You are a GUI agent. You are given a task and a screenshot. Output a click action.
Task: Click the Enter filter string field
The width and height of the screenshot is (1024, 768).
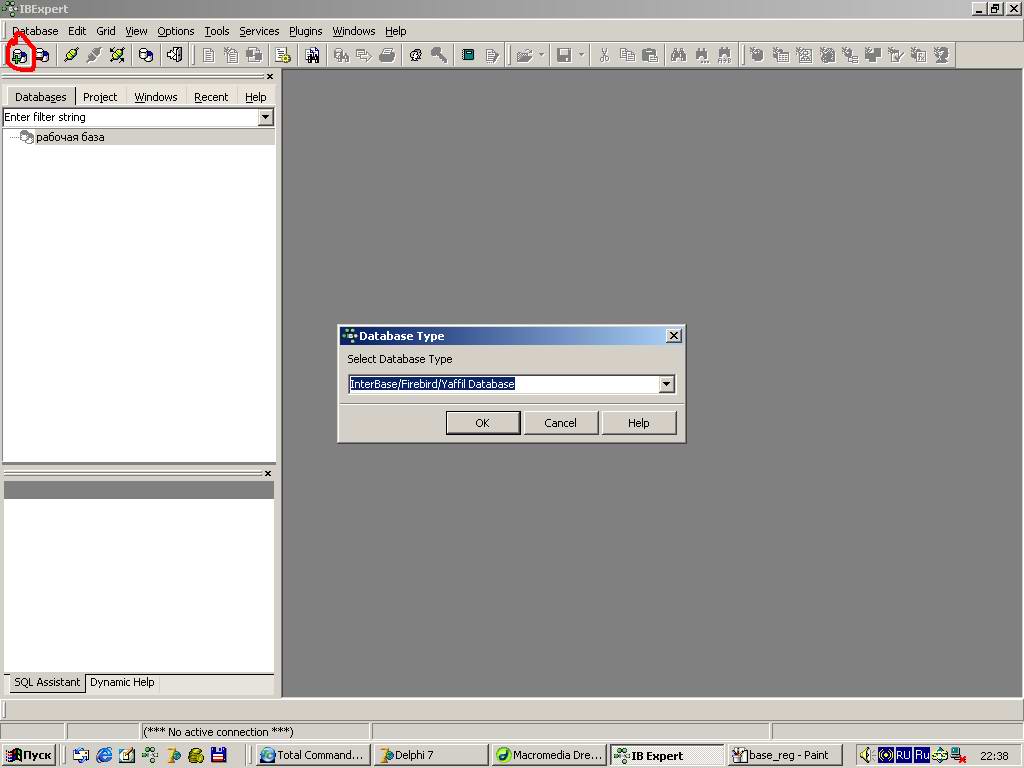(x=131, y=118)
